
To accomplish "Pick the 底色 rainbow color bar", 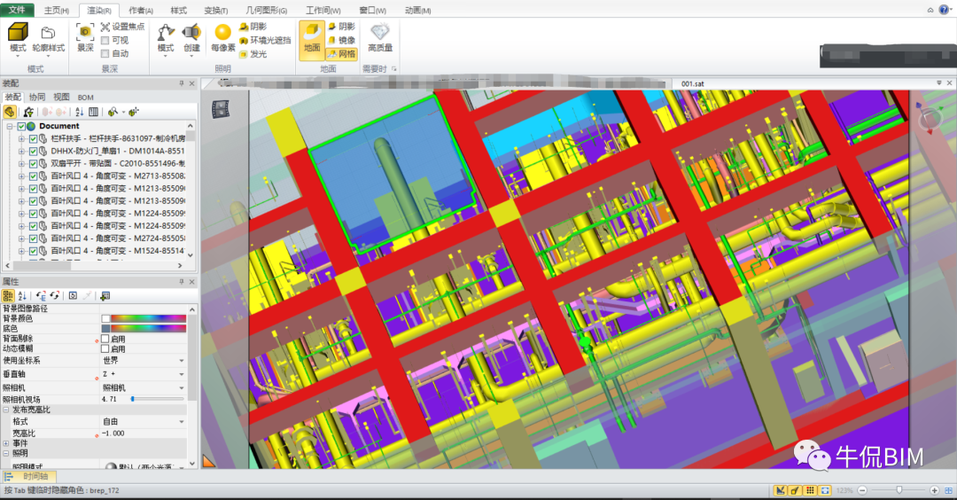I will 148,328.
